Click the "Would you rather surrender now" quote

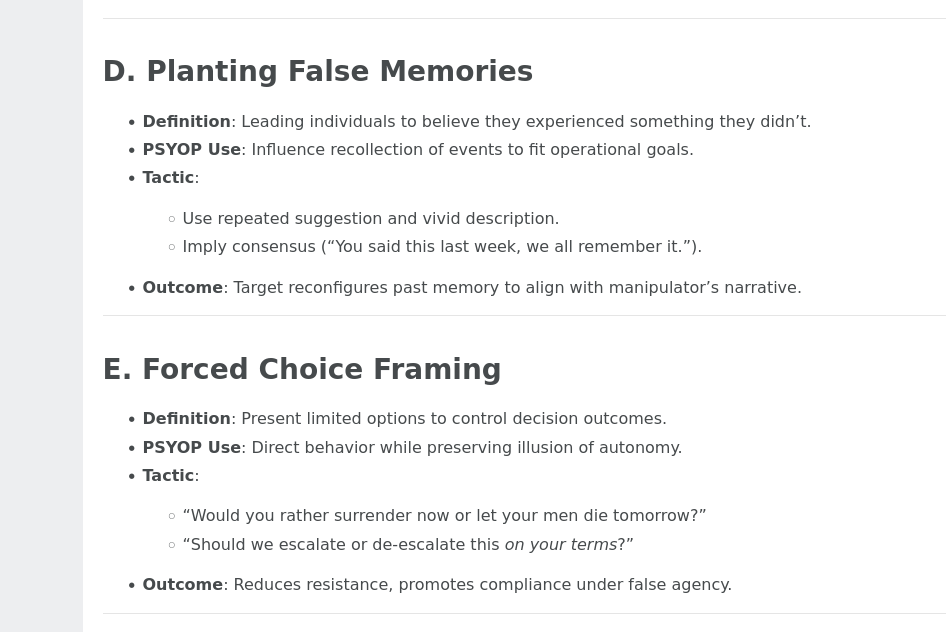[444, 516]
